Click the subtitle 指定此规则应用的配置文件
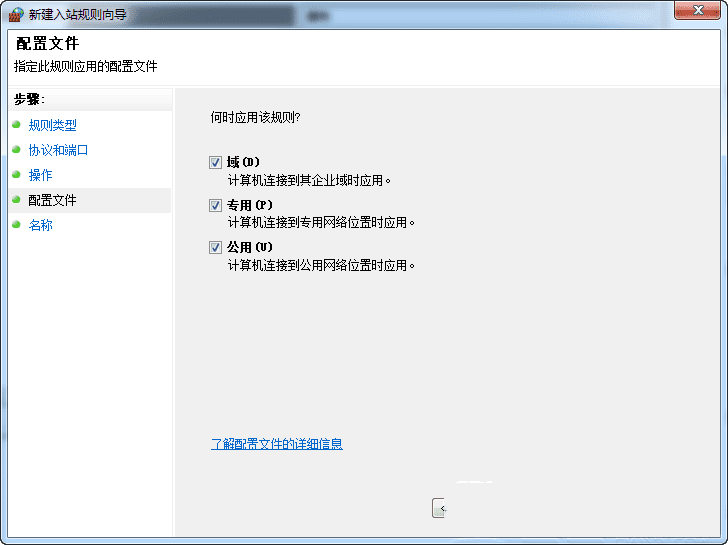This screenshot has width=728, height=545. click(86, 66)
